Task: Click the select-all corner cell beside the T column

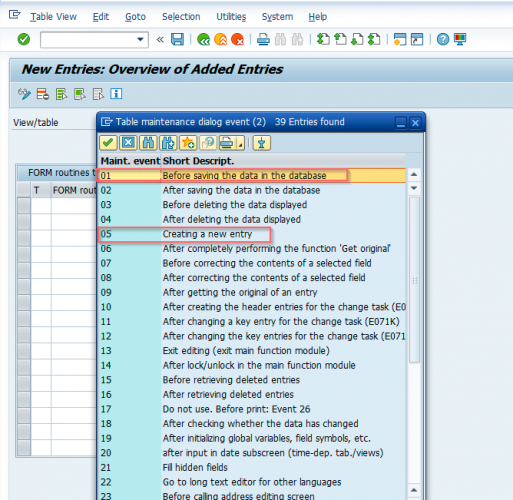Action: coord(24,190)
